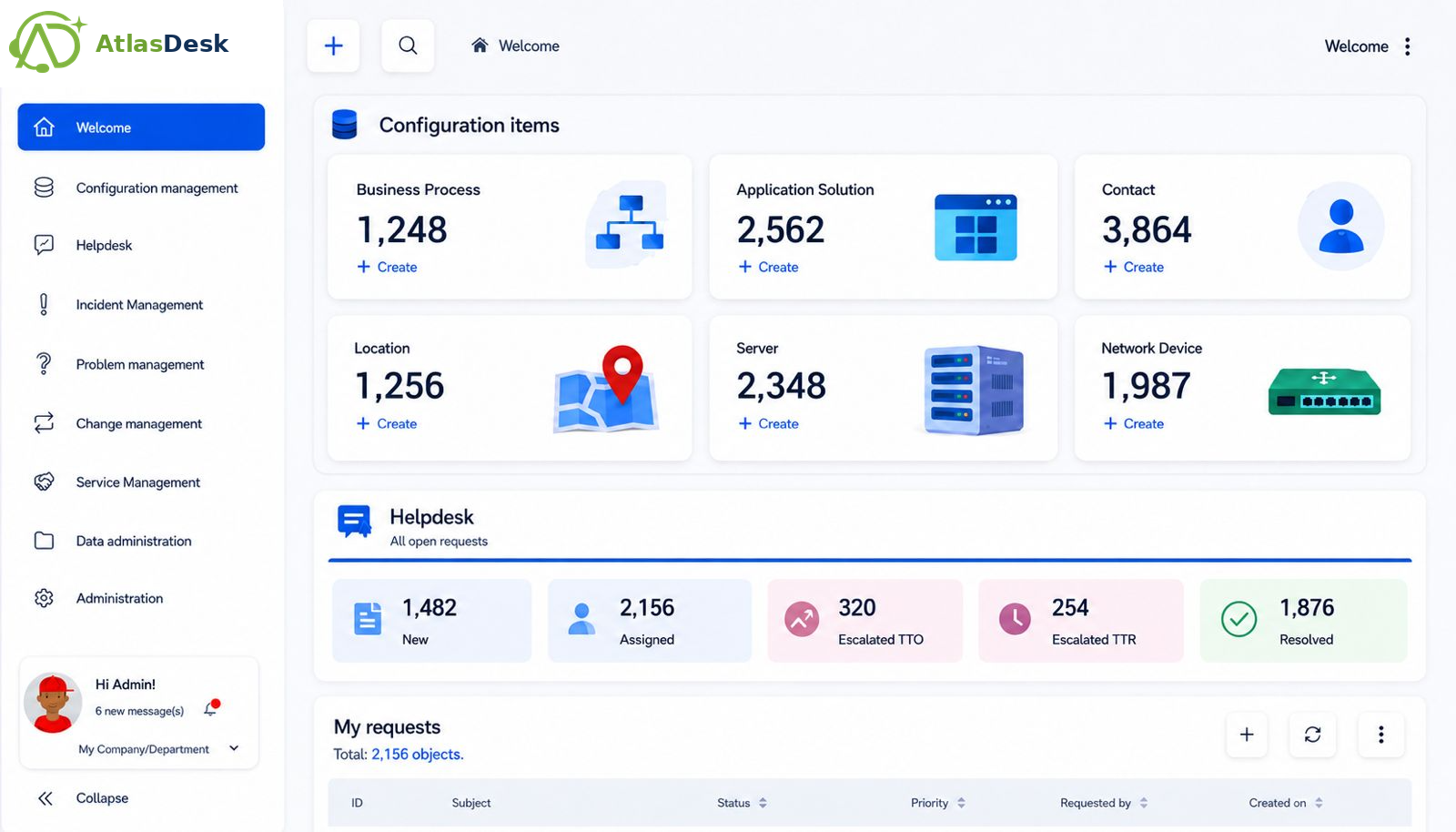Click the Server rack icon
This screenshot has height=832, width=1456.
(975, 390)
